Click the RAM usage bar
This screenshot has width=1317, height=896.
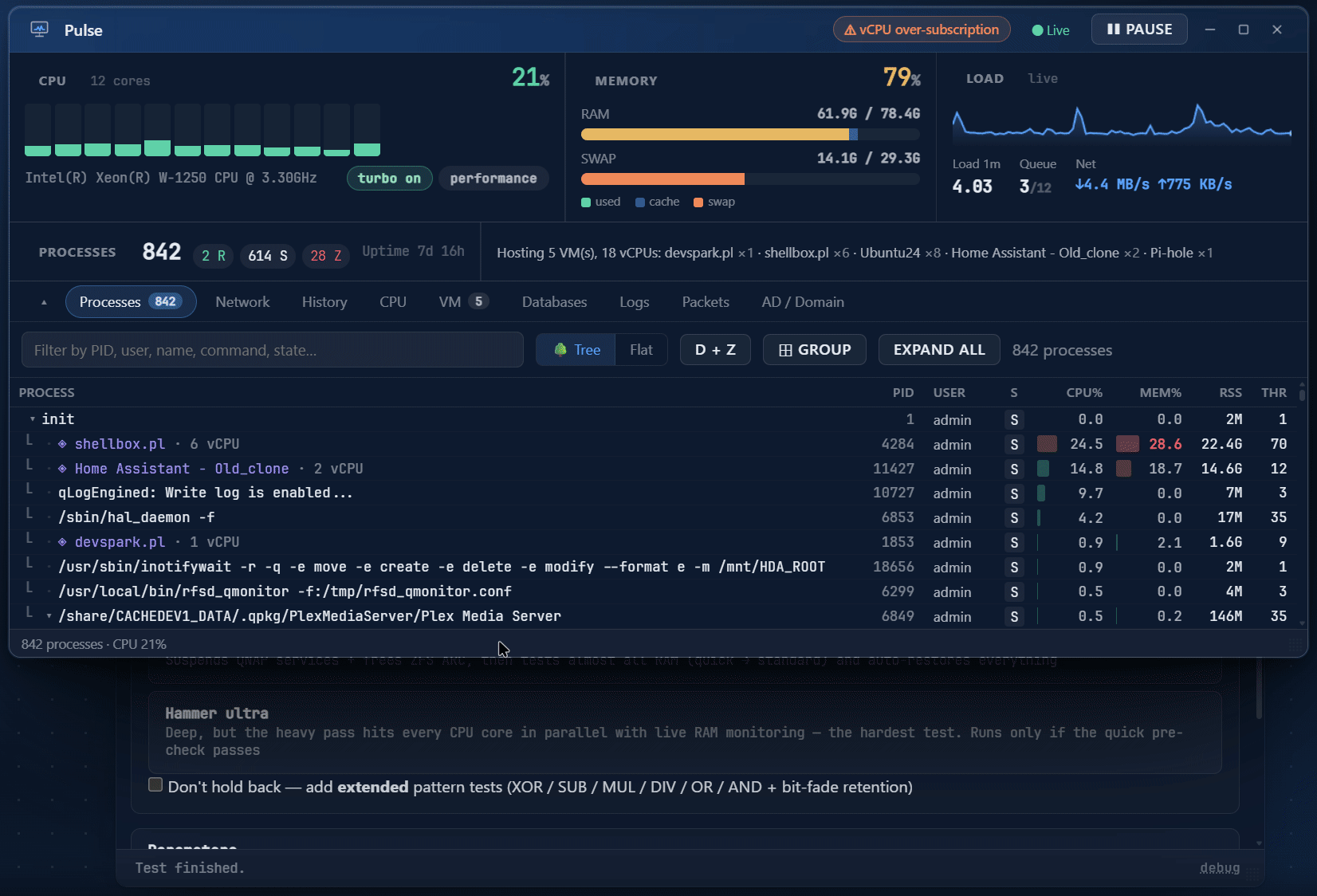click(750, 134)
